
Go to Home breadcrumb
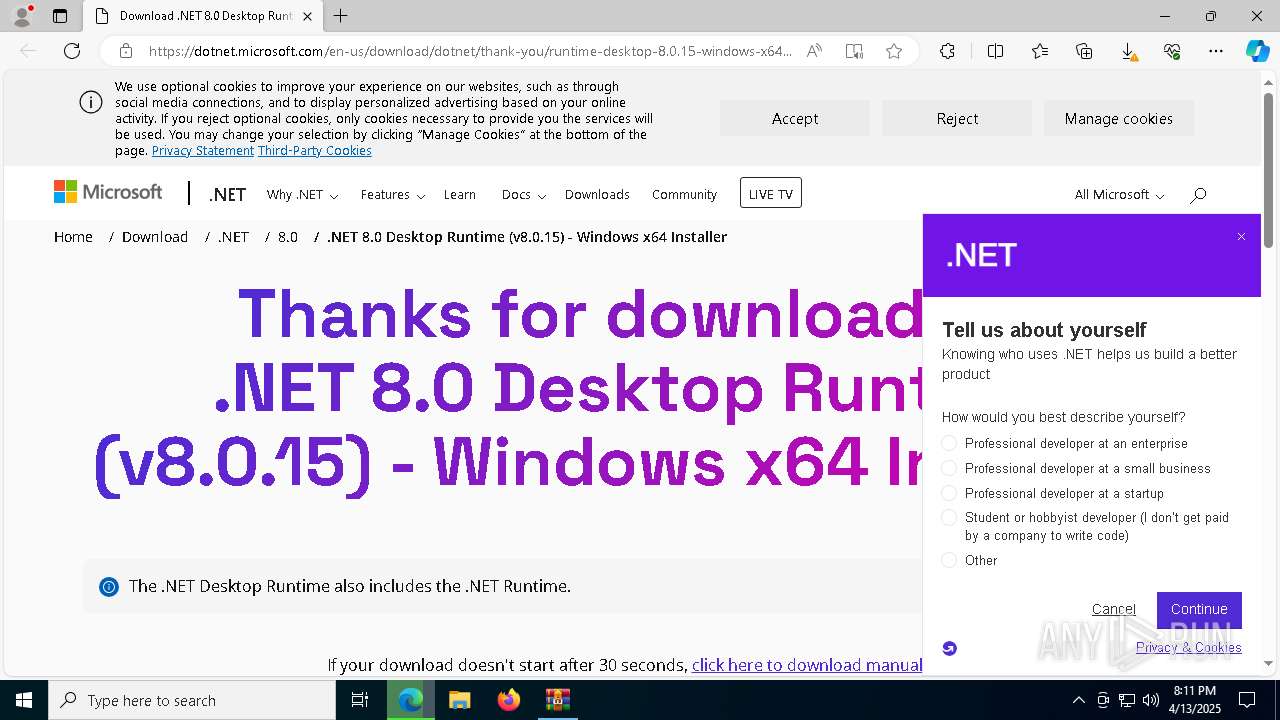pos(73,237)
